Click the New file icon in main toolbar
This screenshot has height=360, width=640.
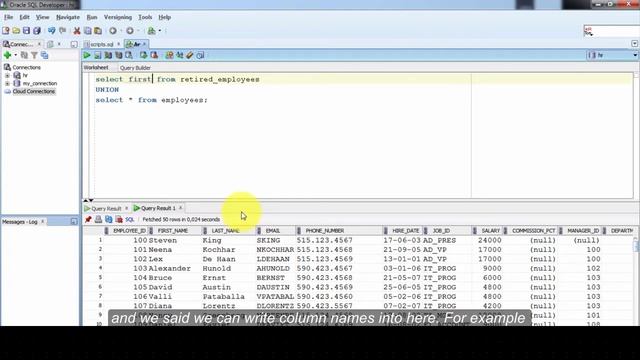pos(6,31)
